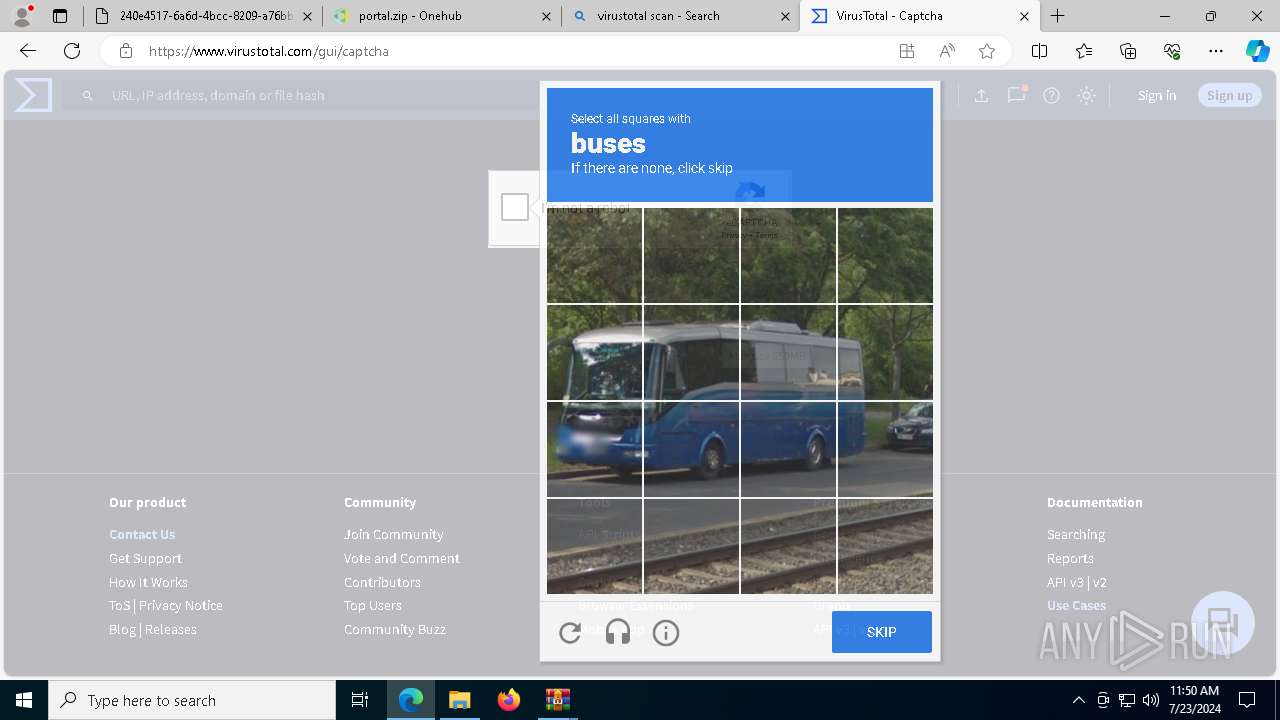The width and height of the screenshot is (1280, 720).
Task: Open Task View on taskbar
Action: pyautogui.click(x=360, y=700)
